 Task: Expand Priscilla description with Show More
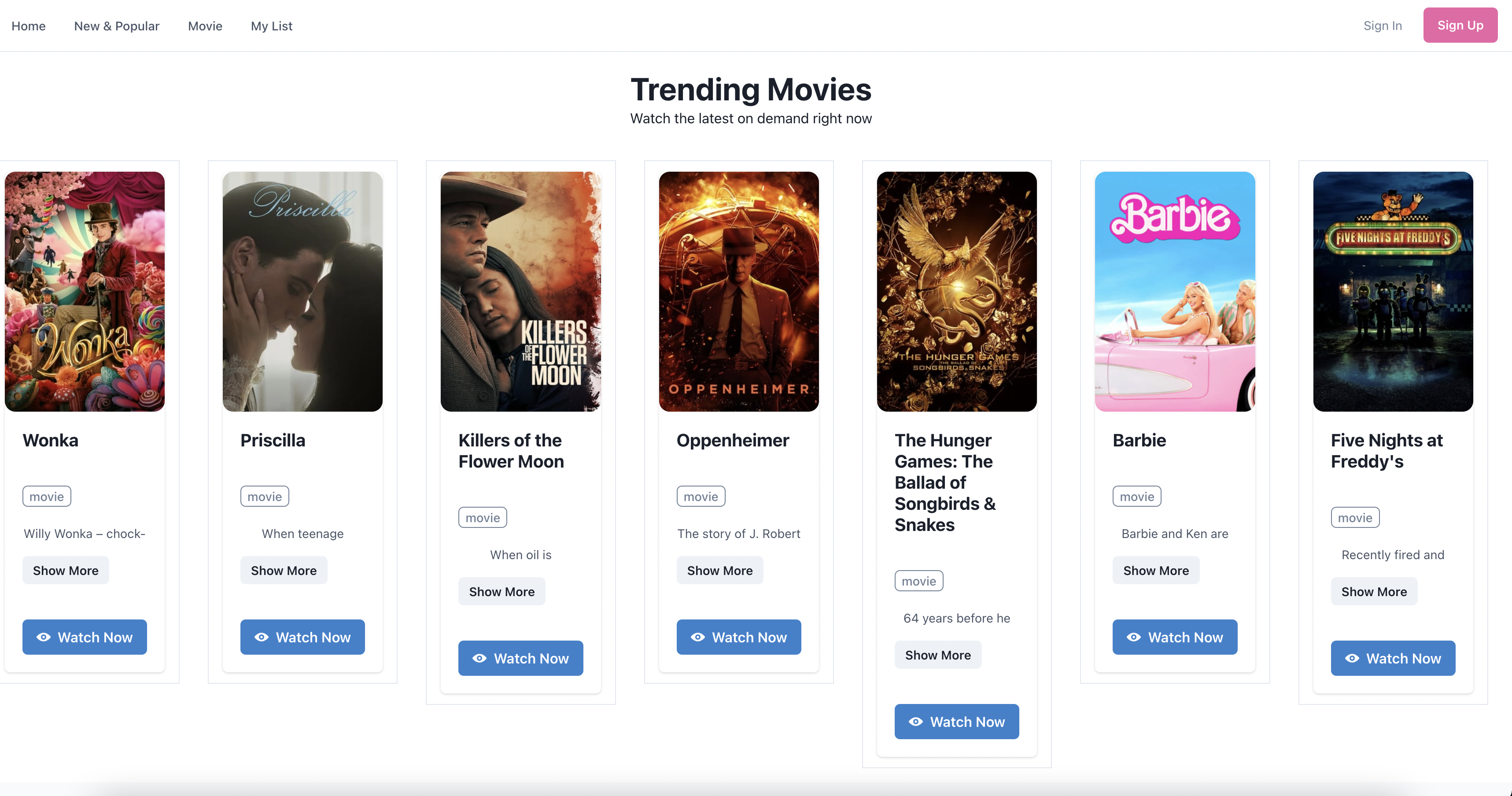pos(284,570)
